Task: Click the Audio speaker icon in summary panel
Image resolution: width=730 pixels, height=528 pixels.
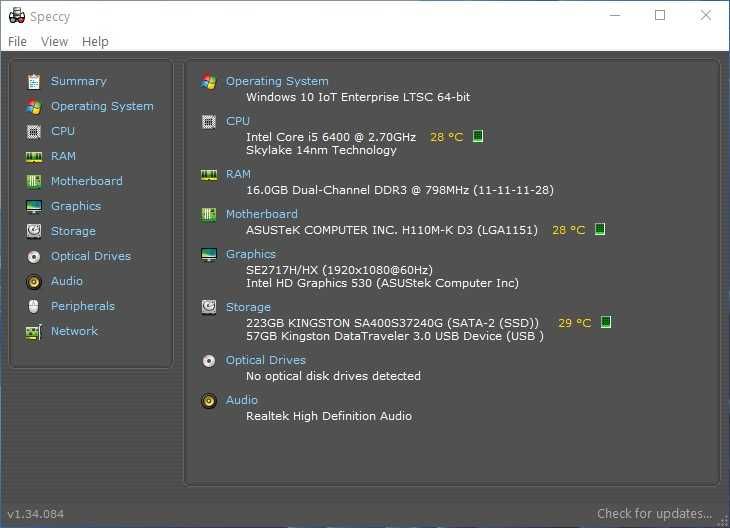Action: (209, 401)
